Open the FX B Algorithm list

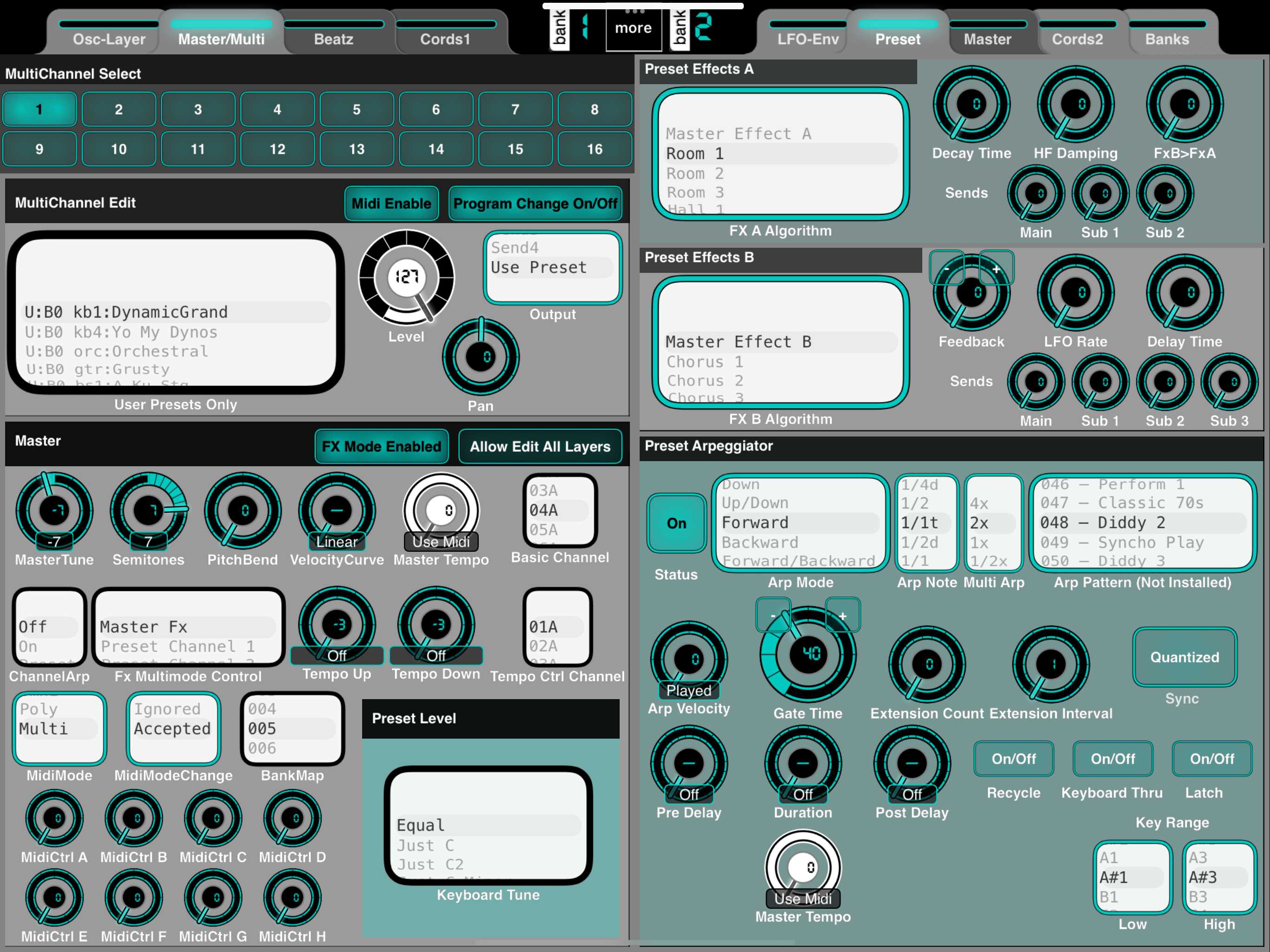[780, 342]
